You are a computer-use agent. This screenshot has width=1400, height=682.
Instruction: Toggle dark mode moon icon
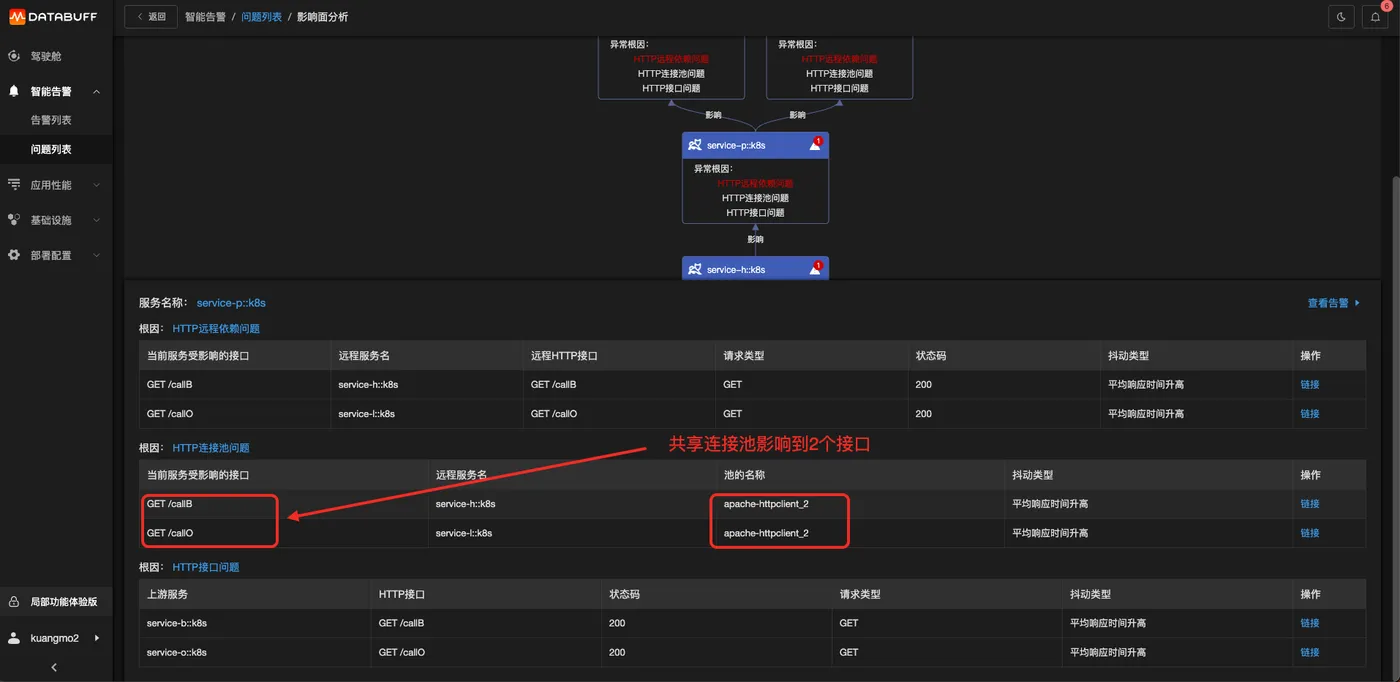click(x=1340, y=16)
